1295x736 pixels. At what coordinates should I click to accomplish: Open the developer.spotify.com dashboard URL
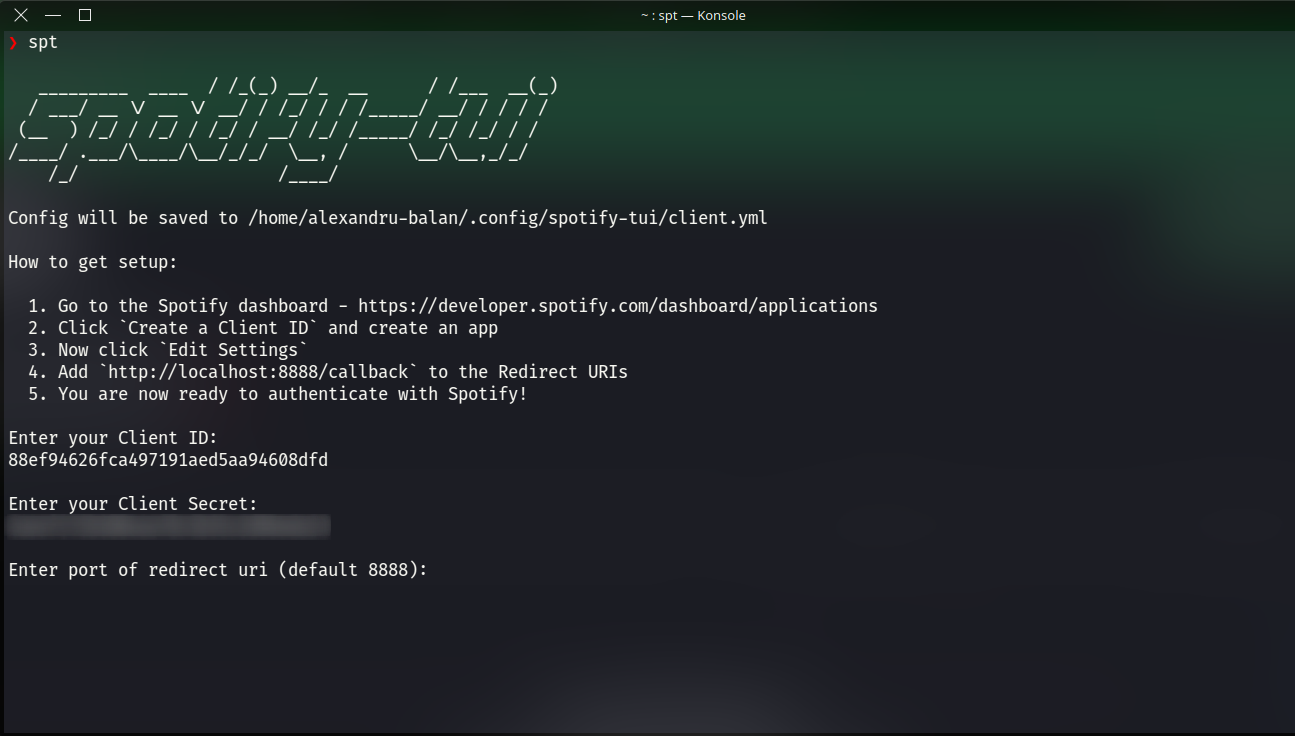618,306
